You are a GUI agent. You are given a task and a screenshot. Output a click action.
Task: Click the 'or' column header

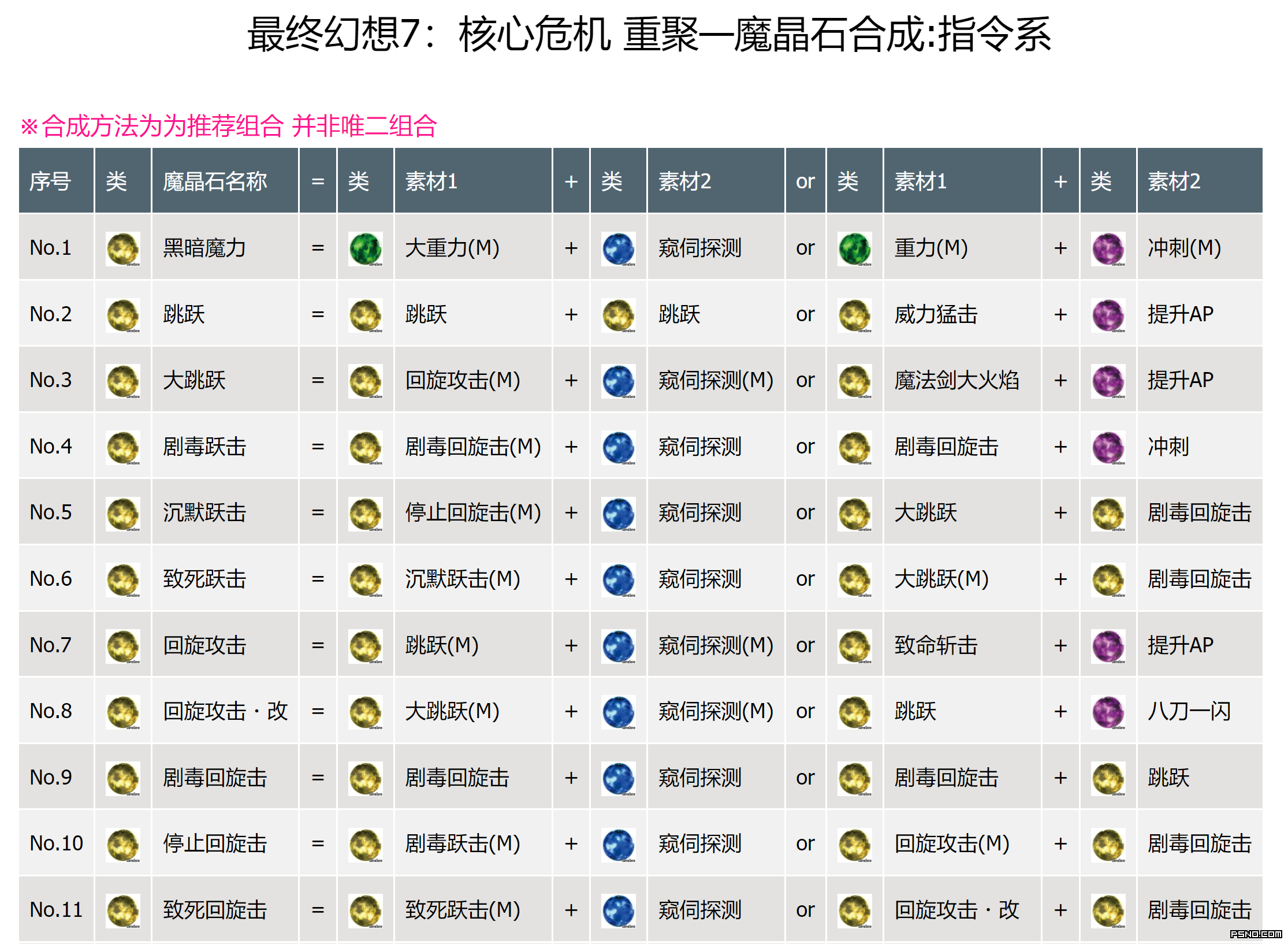(805, 181)
